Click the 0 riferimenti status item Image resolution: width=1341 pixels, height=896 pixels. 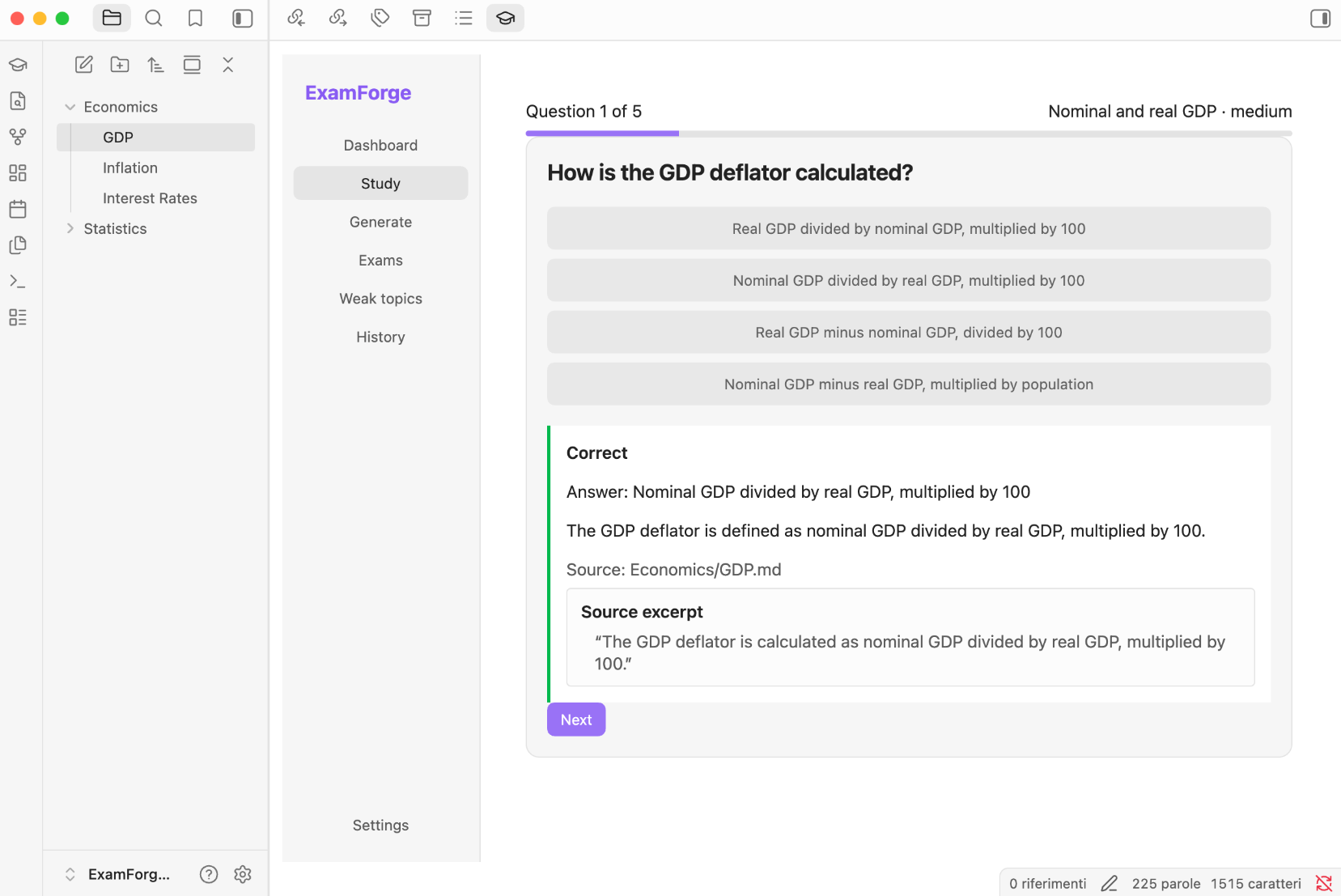click(1047, 884)
